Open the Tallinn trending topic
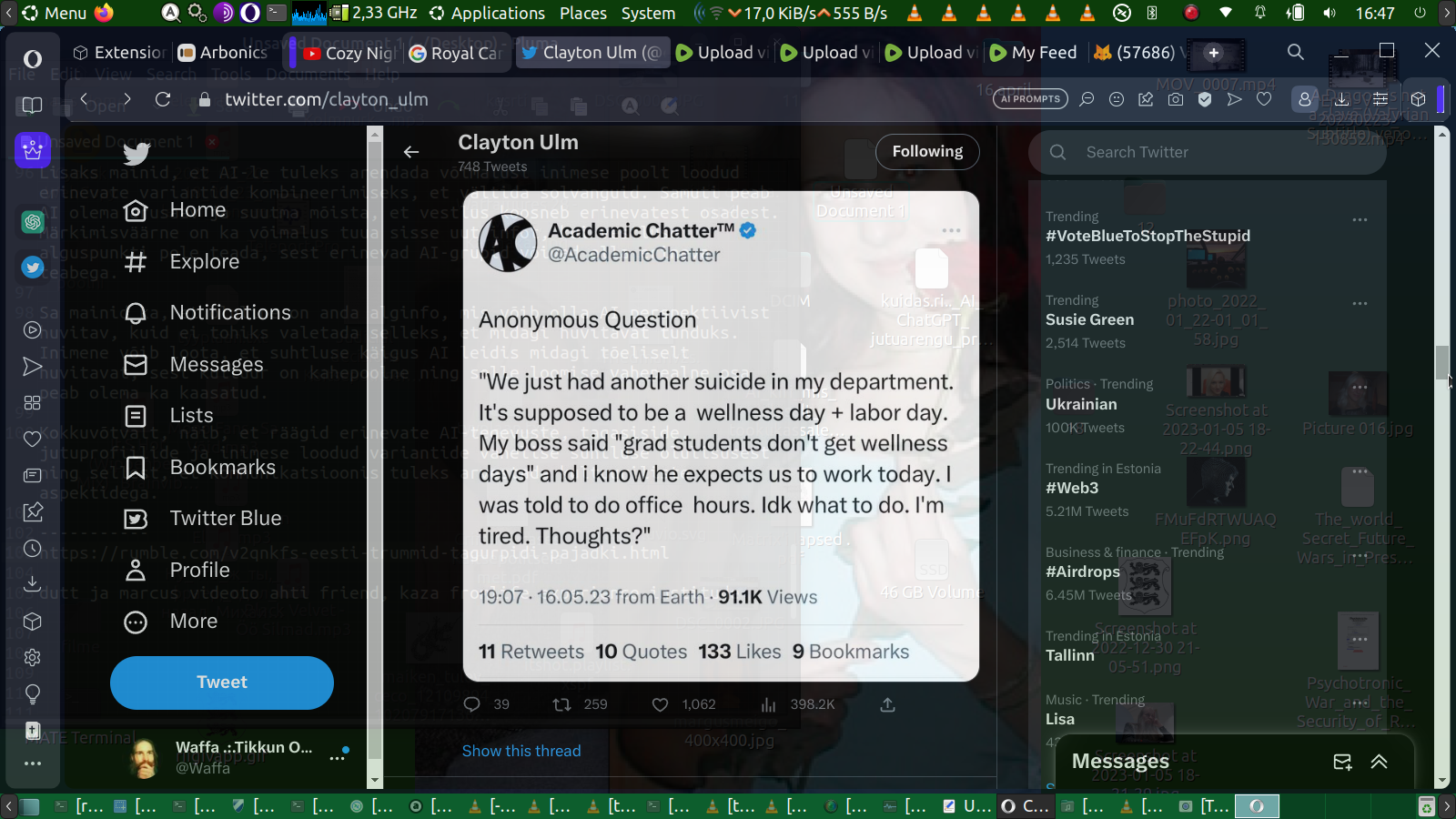 point(1070,655)
